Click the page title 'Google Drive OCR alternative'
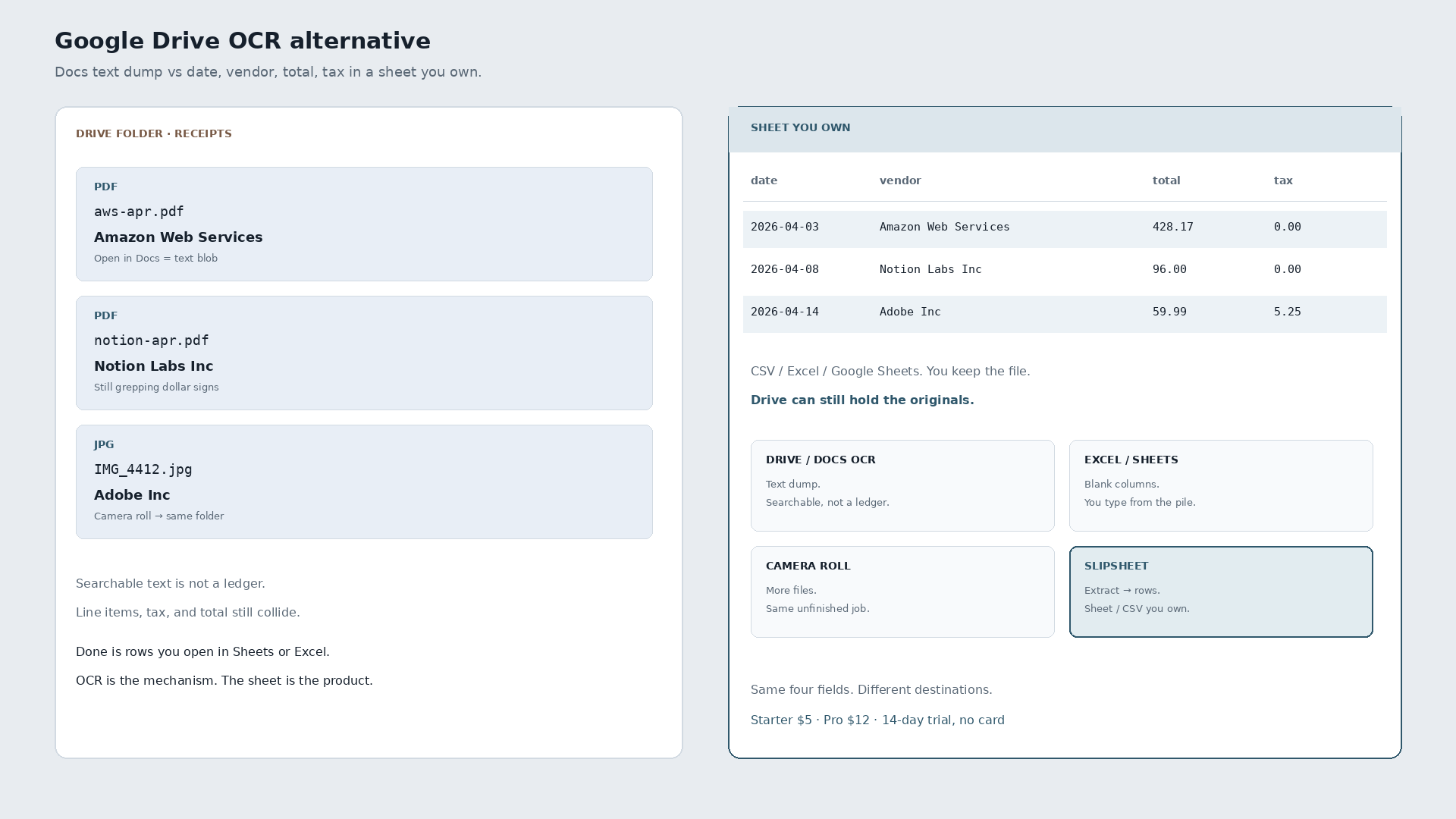1456x819 pixels. [243, 41]
